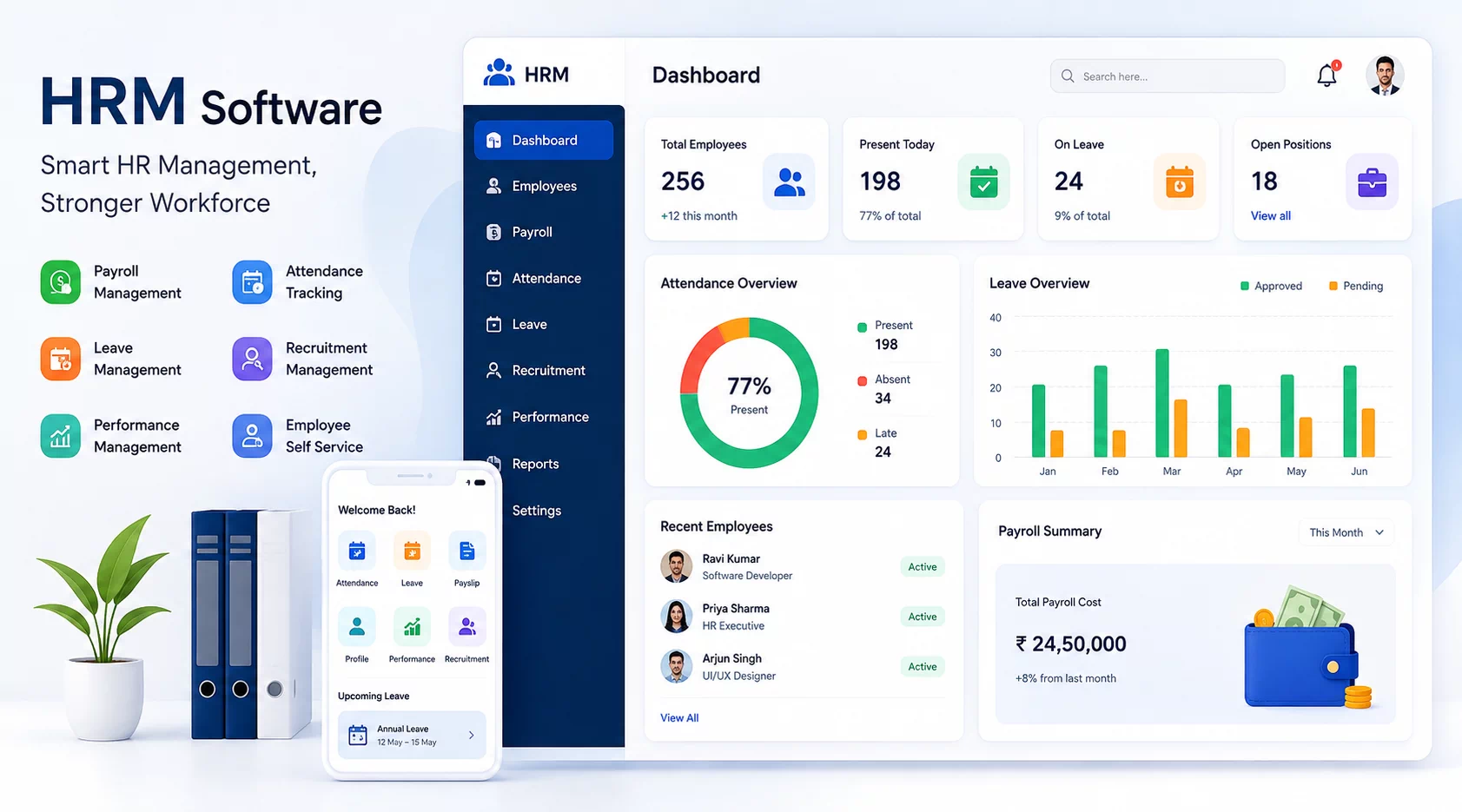The width and height of the screenshot is (1462, 812).
Task: Click the wallet illustration in Payroll Summary
Action: tap(1307, 647)
